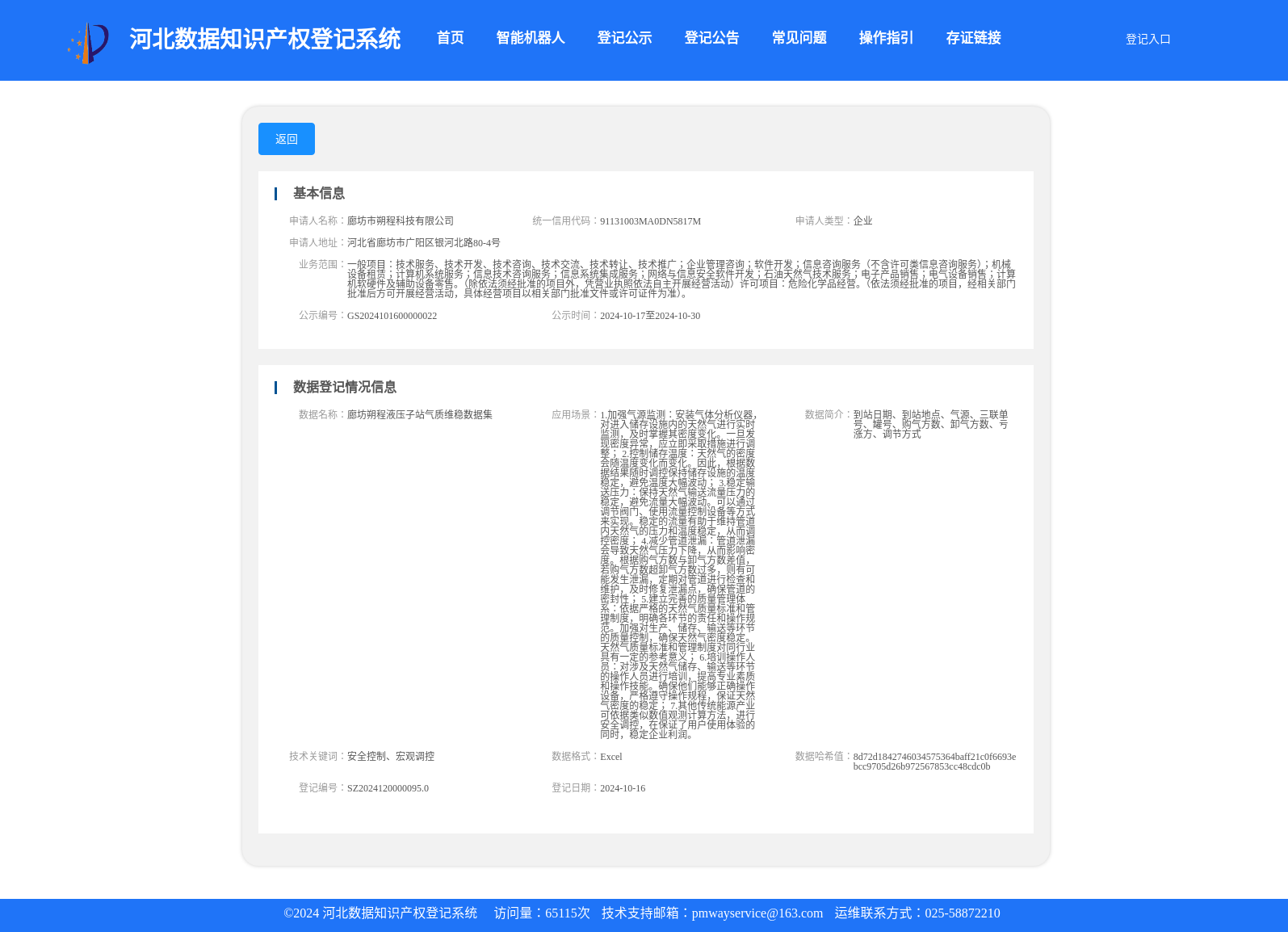This screenshot has width=1288, height=932.
Task: Click the 业务范围 description text
Action: (x=682, y=279)
